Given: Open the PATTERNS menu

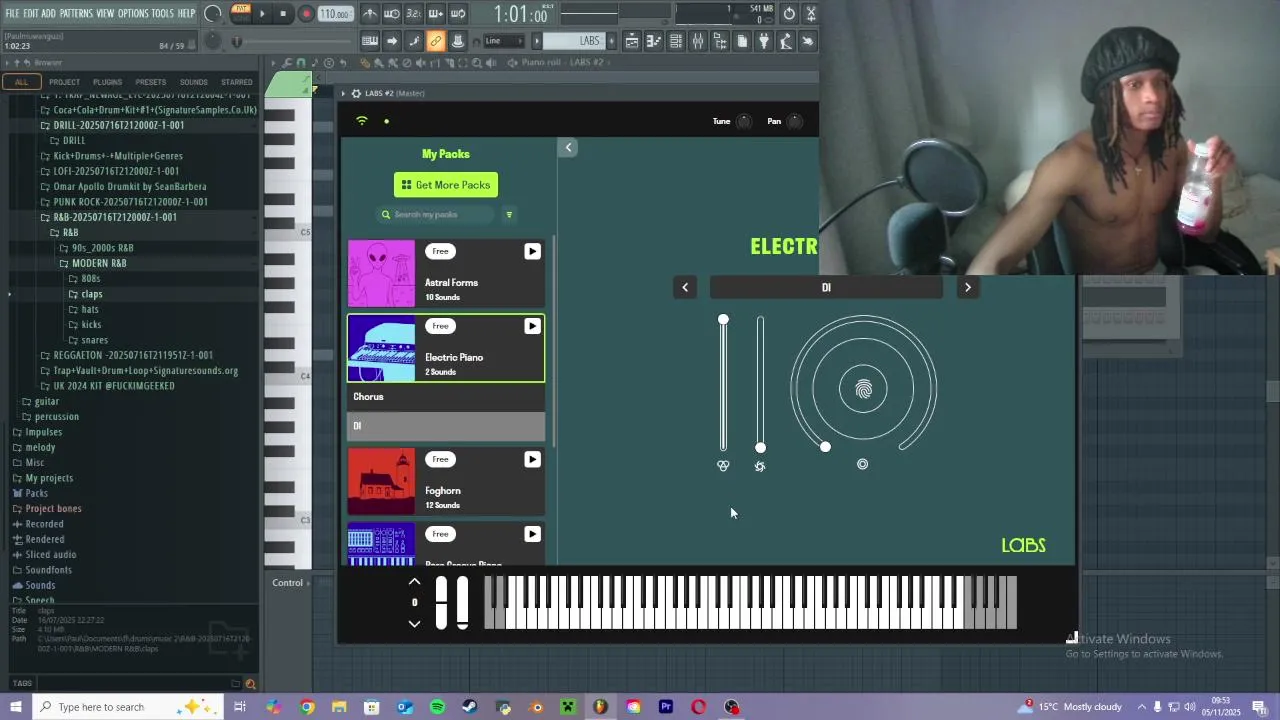Looking at the screenshot, I should (76, 13).
